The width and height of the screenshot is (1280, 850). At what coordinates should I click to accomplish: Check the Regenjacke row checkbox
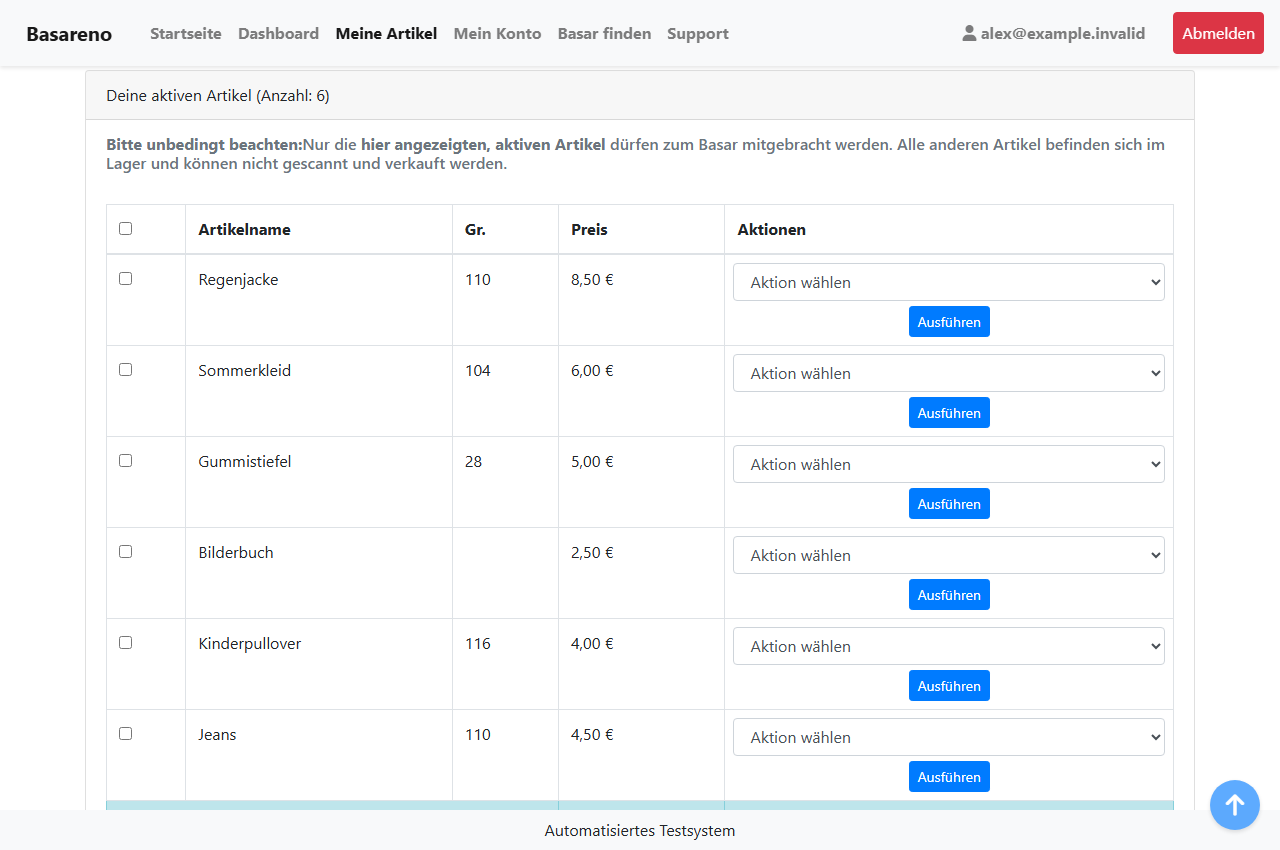[125, 278]
